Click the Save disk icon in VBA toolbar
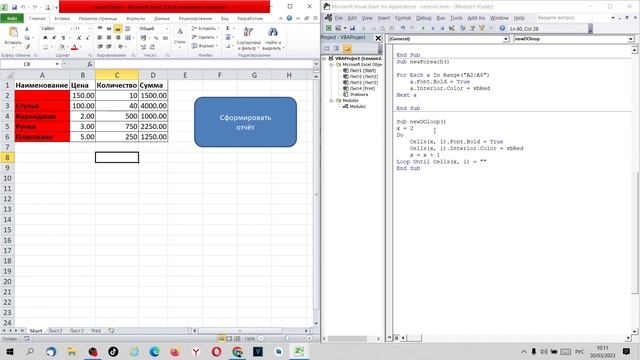This screenshot has height=360, width=640. [x=352, y=29]
